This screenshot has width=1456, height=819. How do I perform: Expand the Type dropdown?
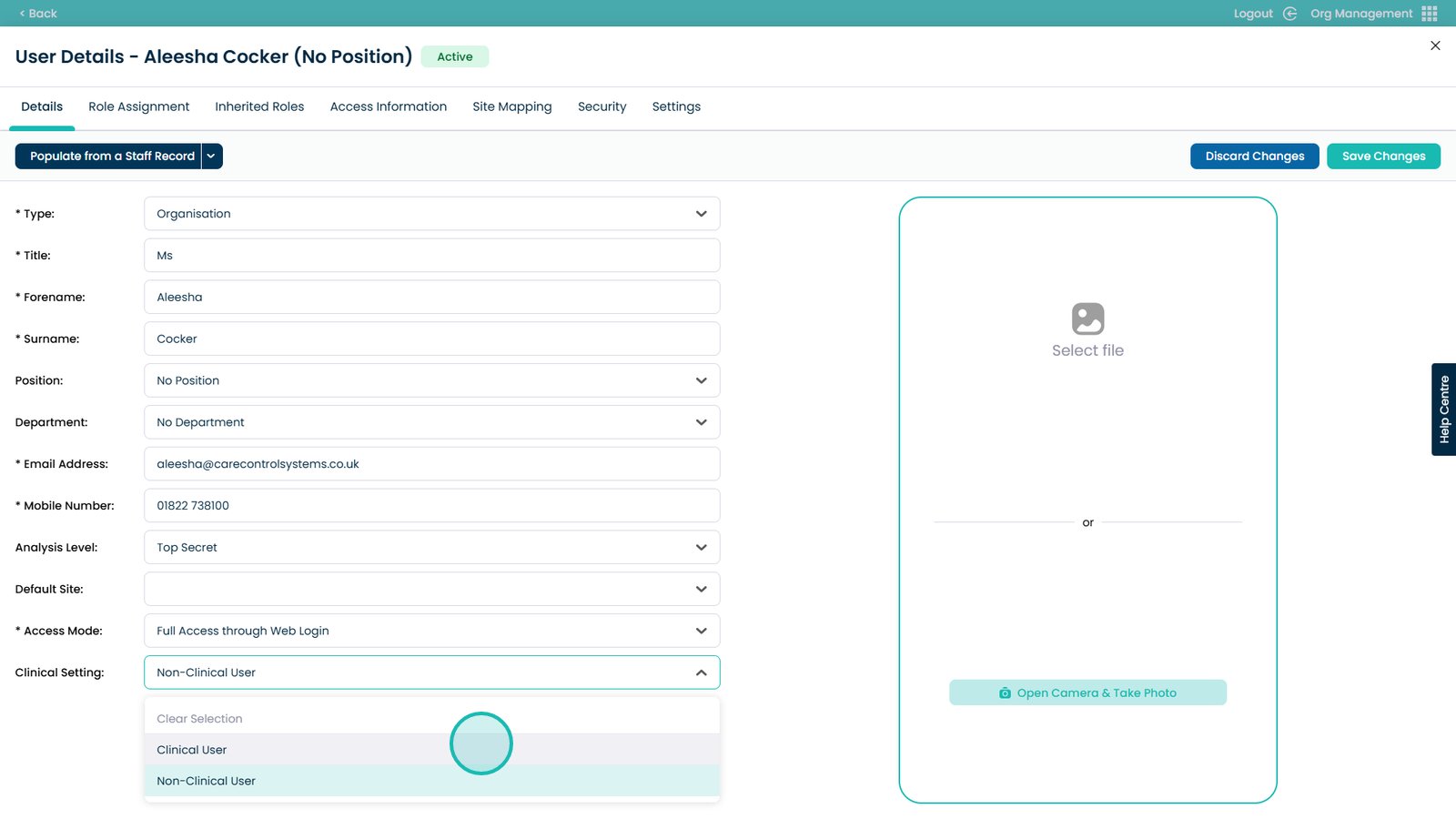(701, 214)
